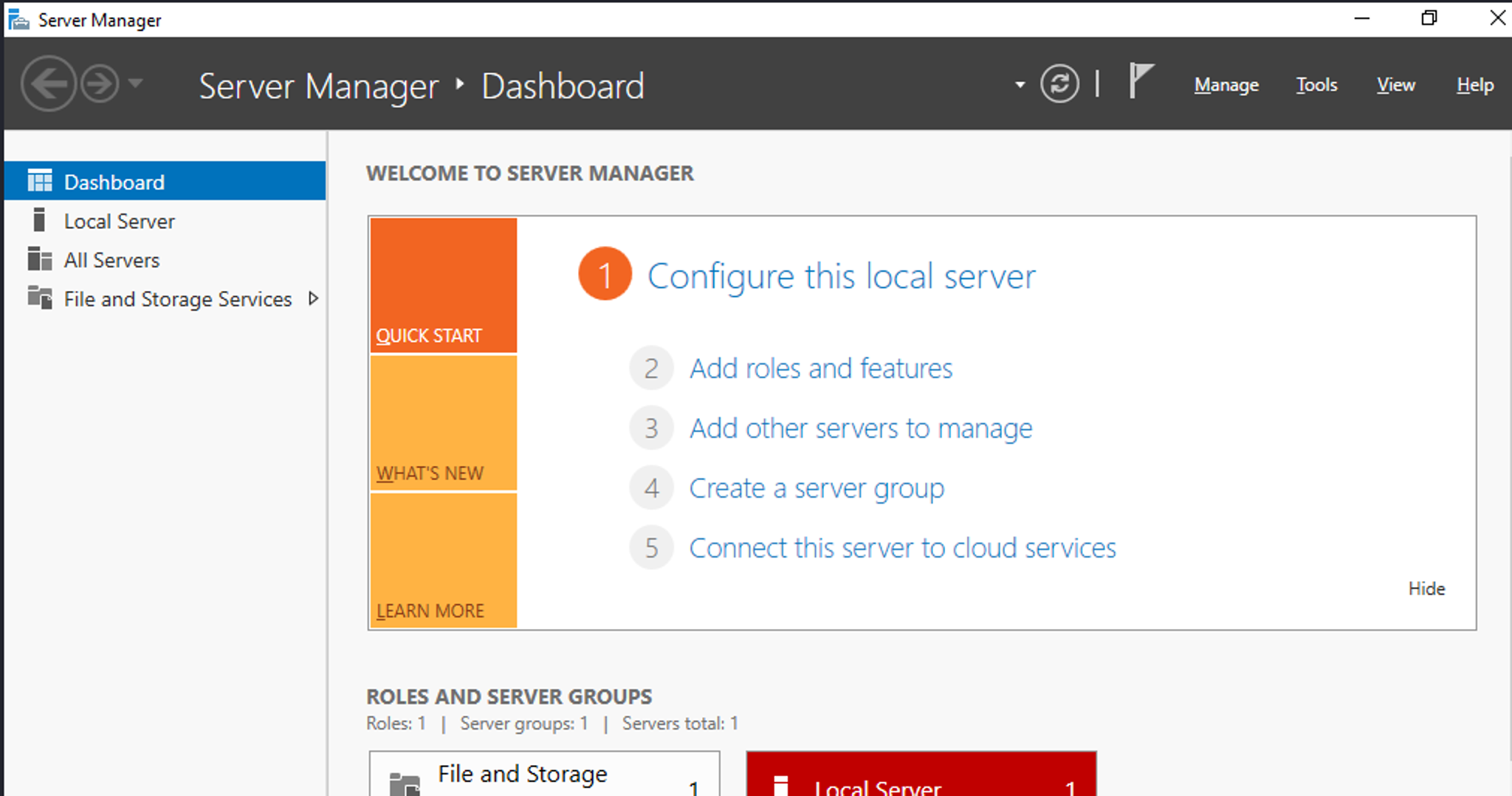The image size is (1512, 796).
Task: Click the number 3 step circle
Action: point(651,428)
